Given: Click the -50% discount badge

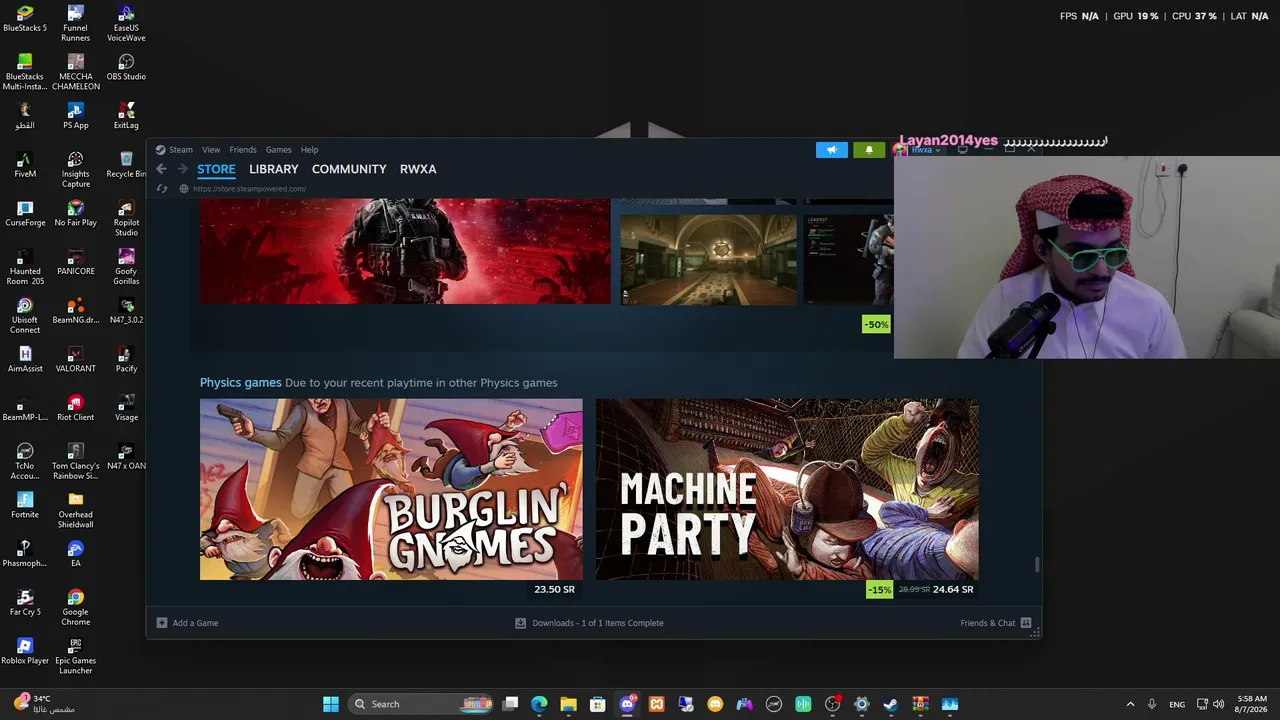Looking at the screenshot, I should [x=876, y=324].
